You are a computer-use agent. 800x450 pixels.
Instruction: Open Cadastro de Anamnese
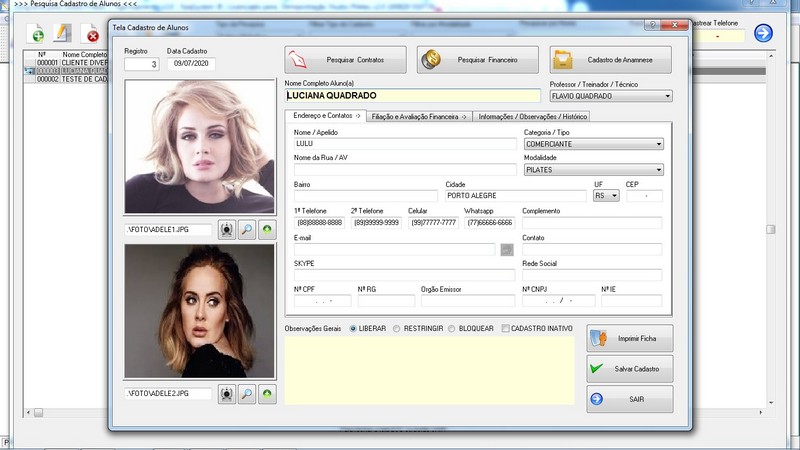(611, 60)
